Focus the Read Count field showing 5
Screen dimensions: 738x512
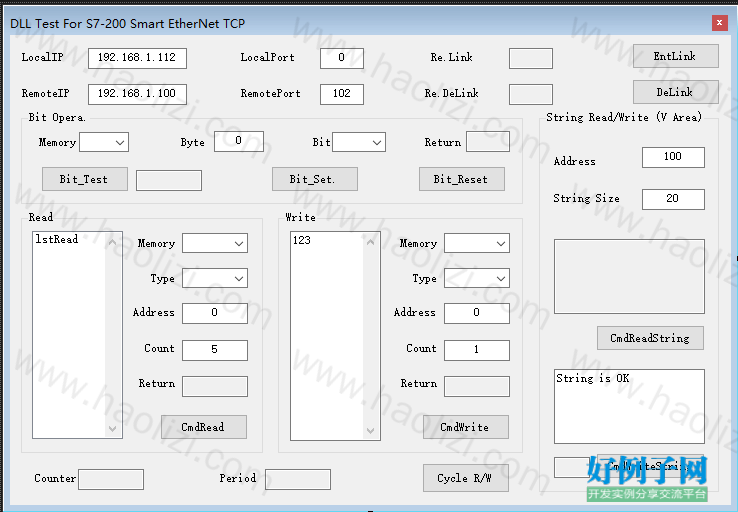(215, 350)
